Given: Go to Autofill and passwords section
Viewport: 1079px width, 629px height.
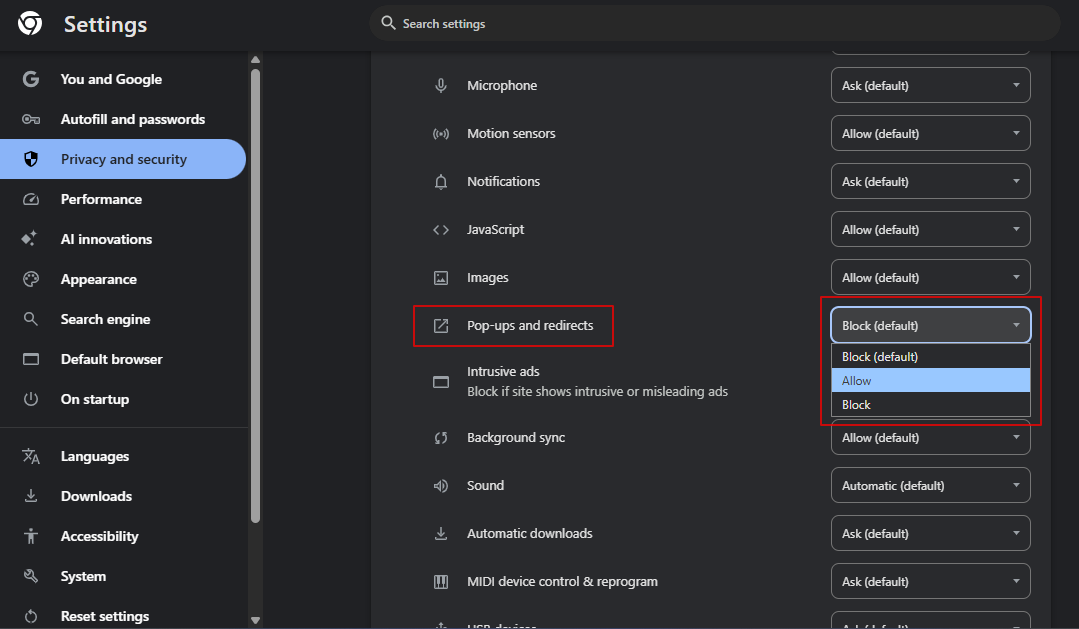Looking at the screenshot, I should 122,119.
